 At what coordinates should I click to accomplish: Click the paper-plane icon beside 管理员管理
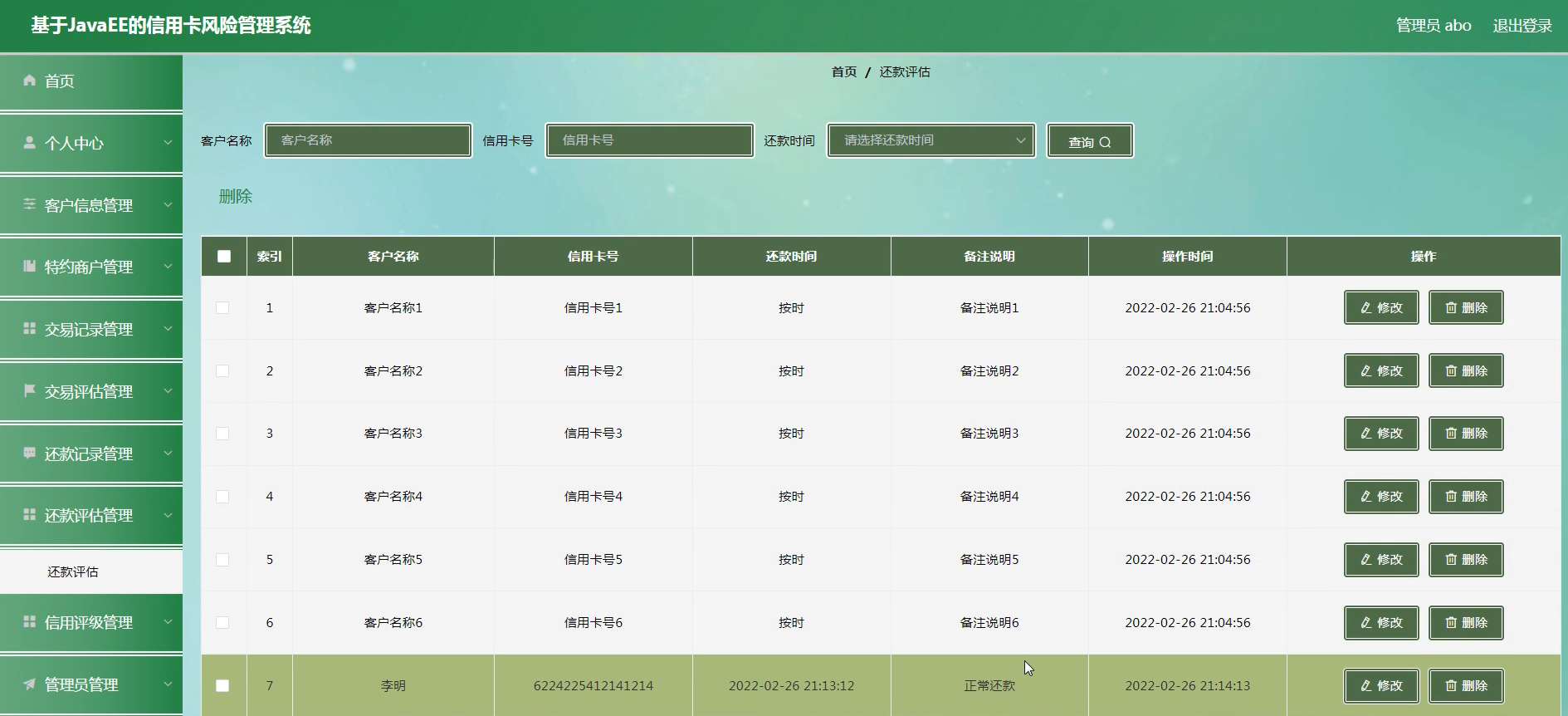coord(30,684)
